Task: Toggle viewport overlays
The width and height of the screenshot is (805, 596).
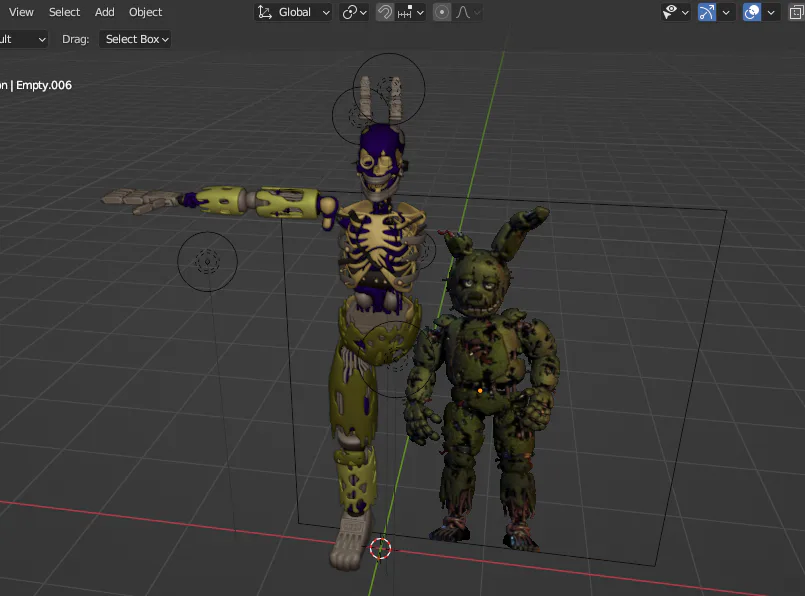Action: click(752, 12)
